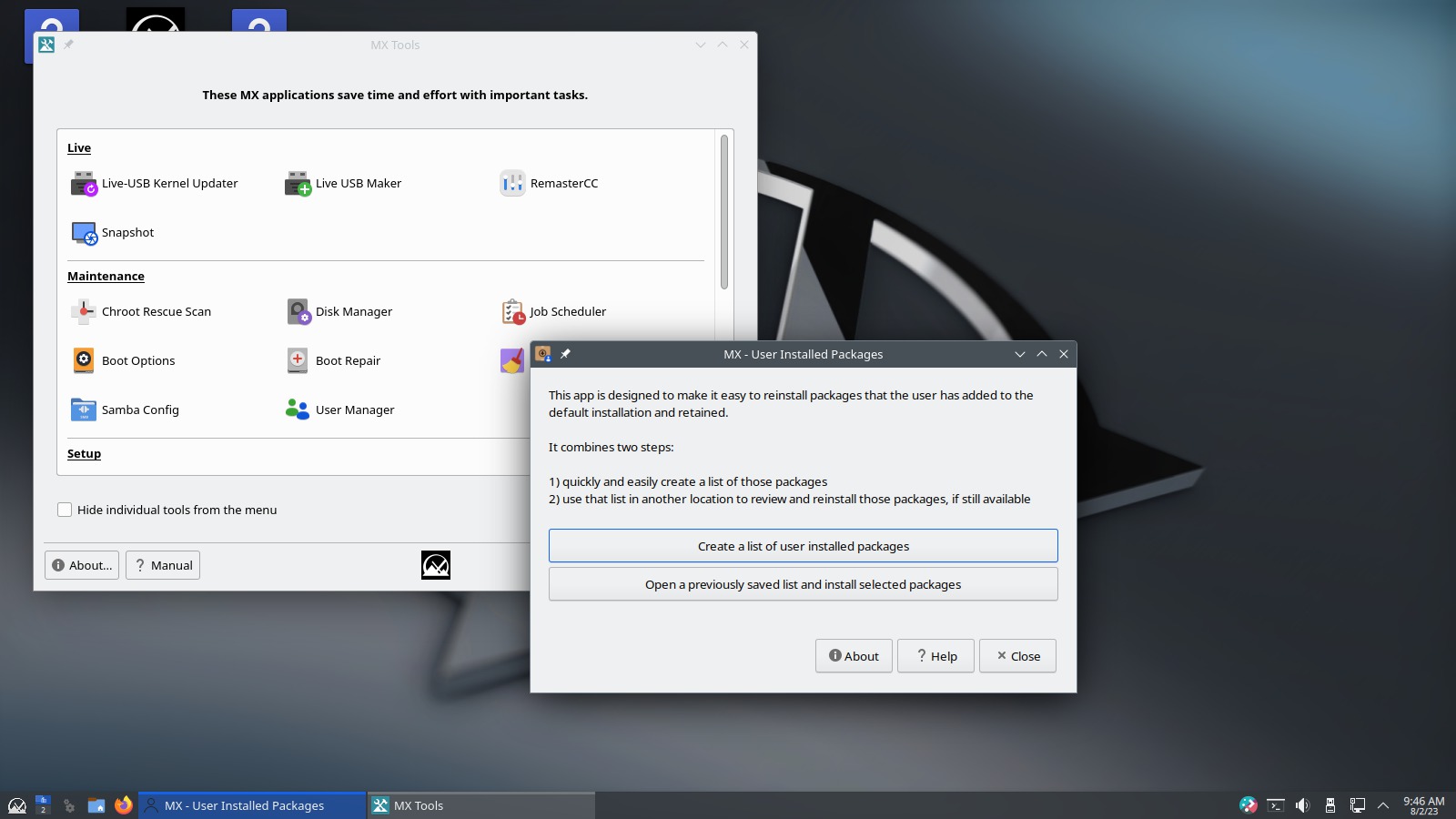Screen dimensions: 1456x819
Task: Open the Manual in MX Tools
Action: click(x=163, y=565)
